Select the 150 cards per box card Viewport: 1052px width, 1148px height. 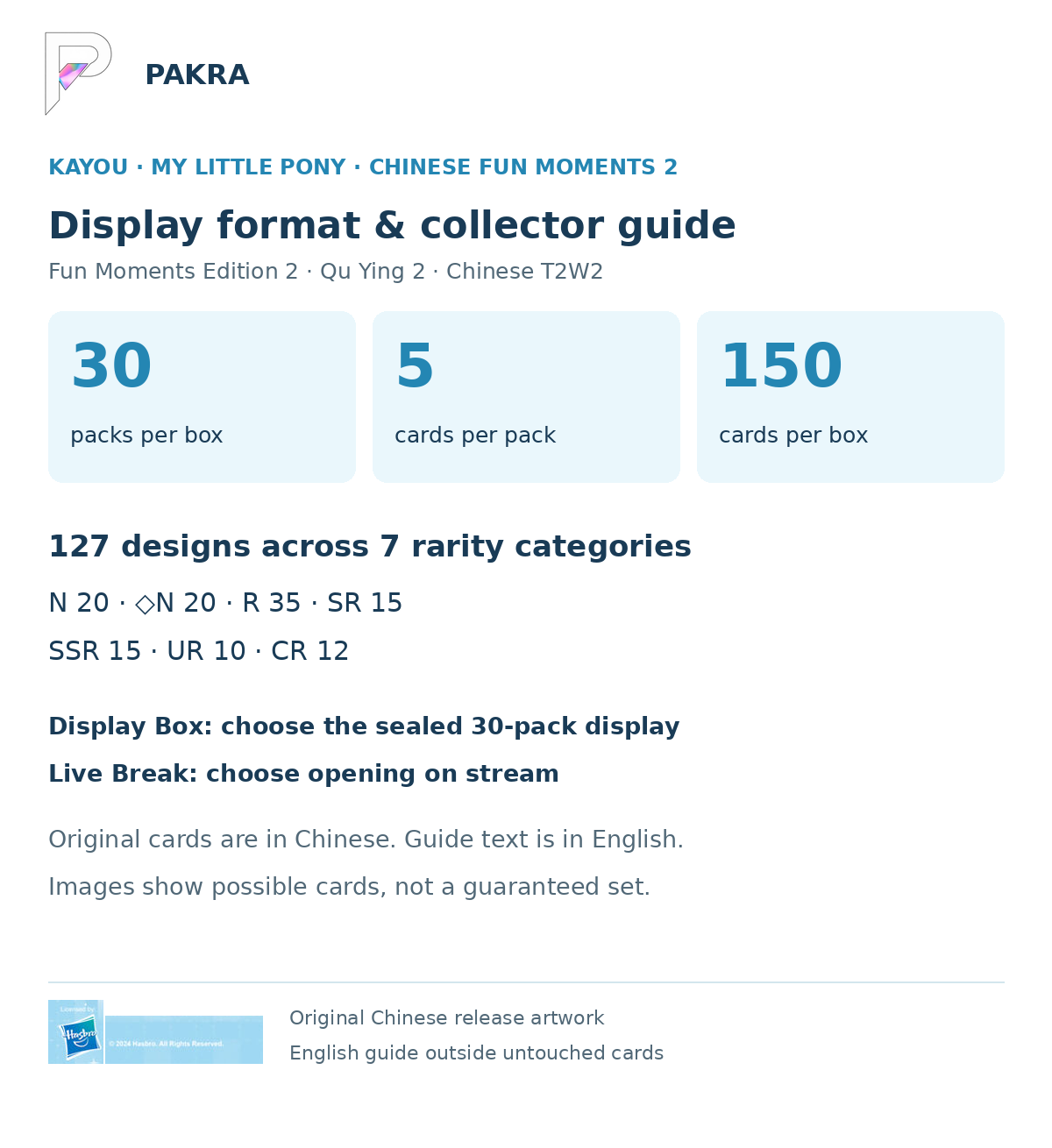click(x=850, y=397)
